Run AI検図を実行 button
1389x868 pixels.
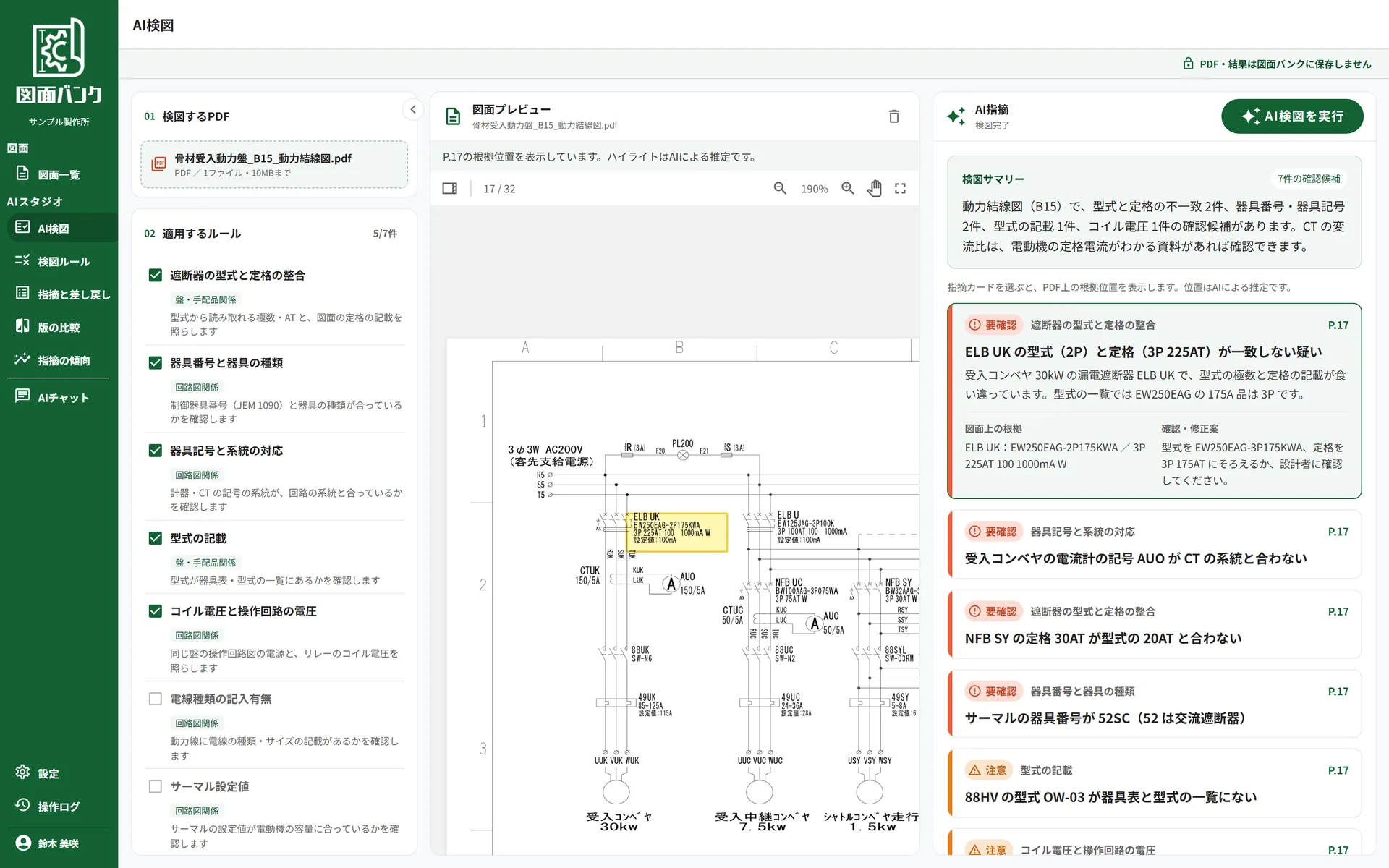[x=1292, y=116]
